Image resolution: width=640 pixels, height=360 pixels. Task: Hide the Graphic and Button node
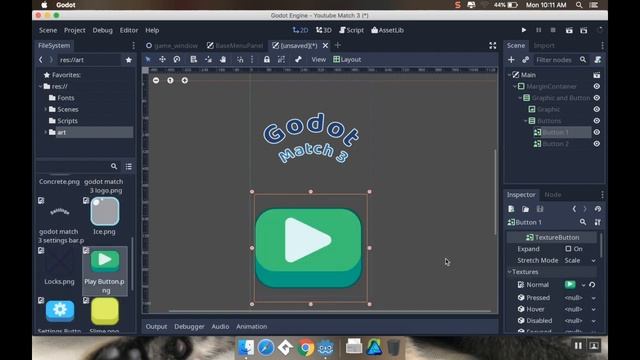point(597,98)
